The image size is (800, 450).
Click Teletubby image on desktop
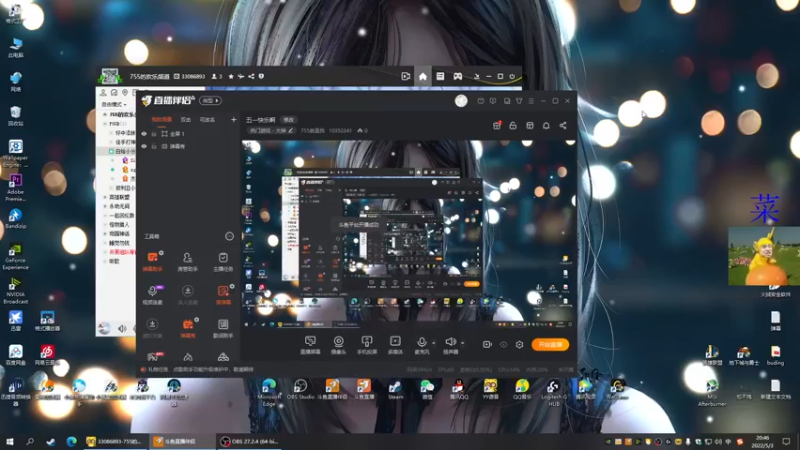click(x=764, y=256)
